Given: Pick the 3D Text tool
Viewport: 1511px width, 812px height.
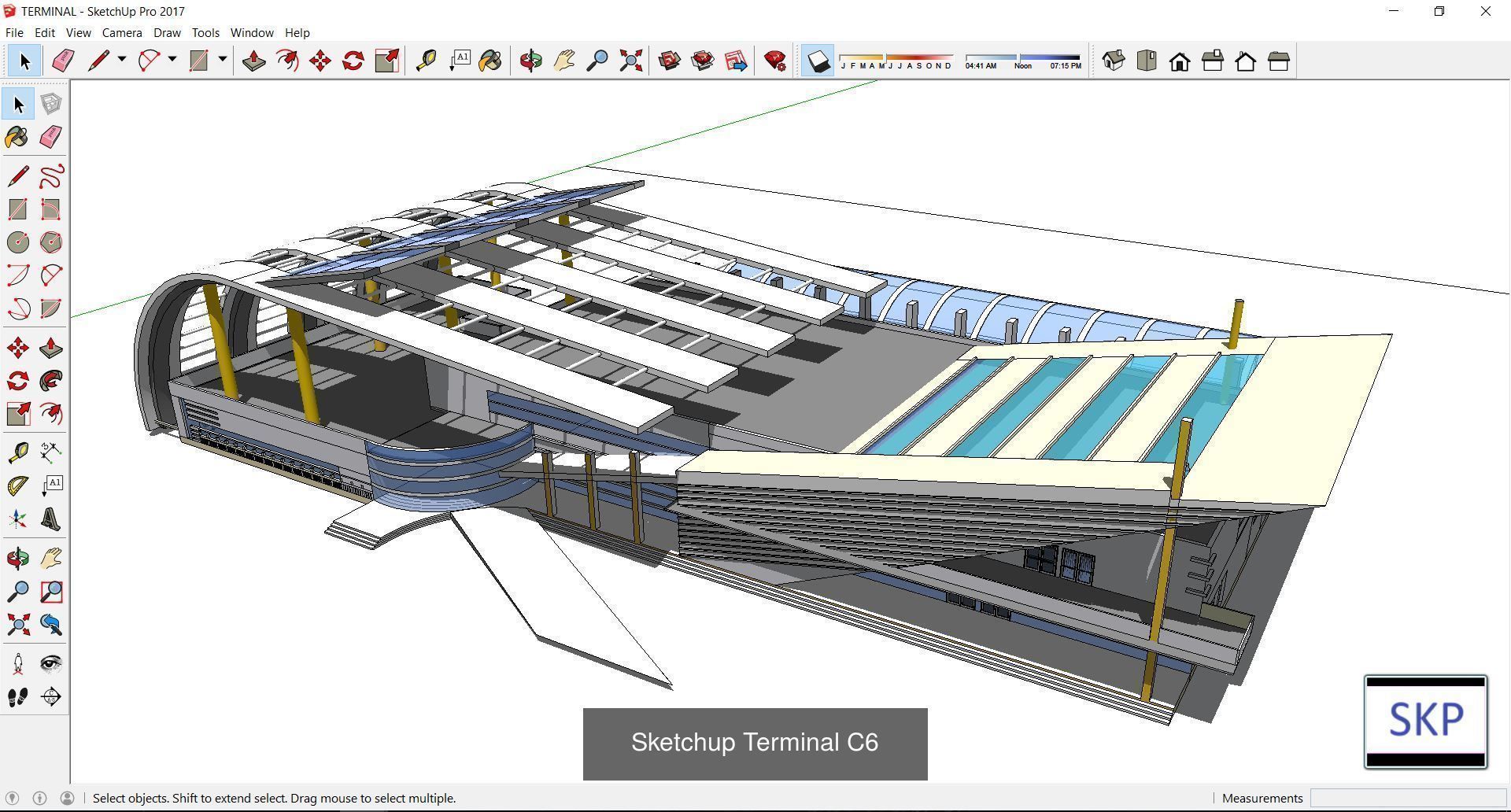Looking at the screenshot, I should tap(51, 519).
